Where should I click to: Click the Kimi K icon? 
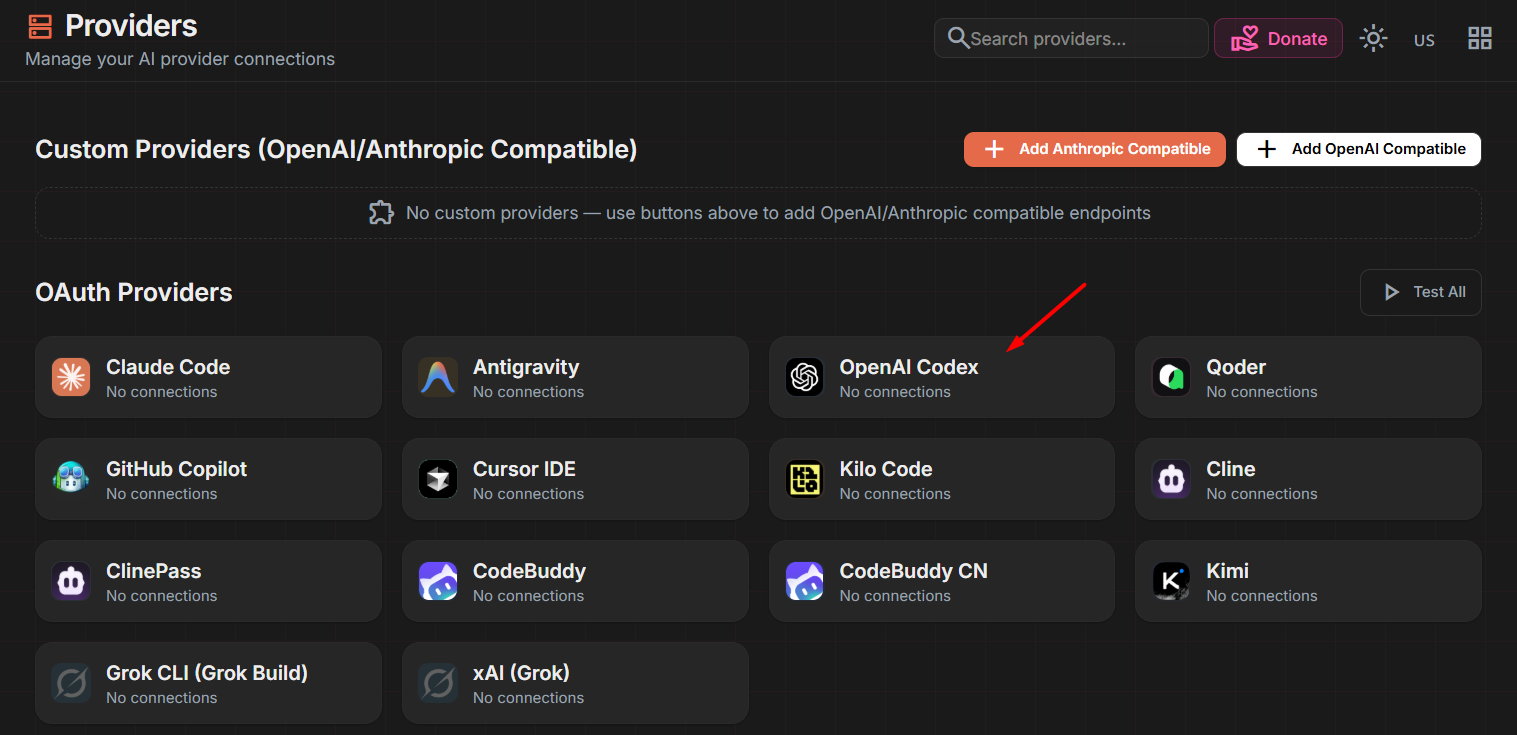click(1171, 581)
